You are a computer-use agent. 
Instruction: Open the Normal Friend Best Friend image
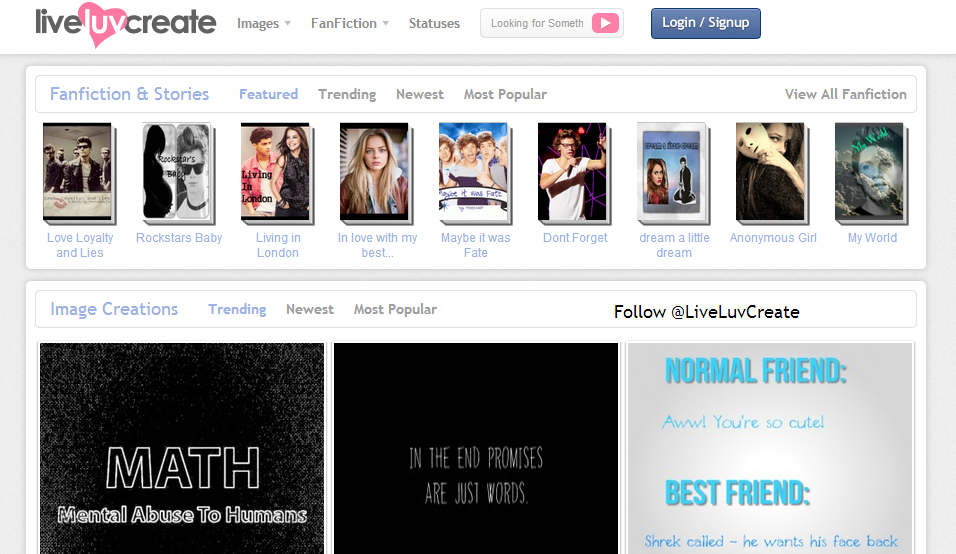(x=770, y=448)
